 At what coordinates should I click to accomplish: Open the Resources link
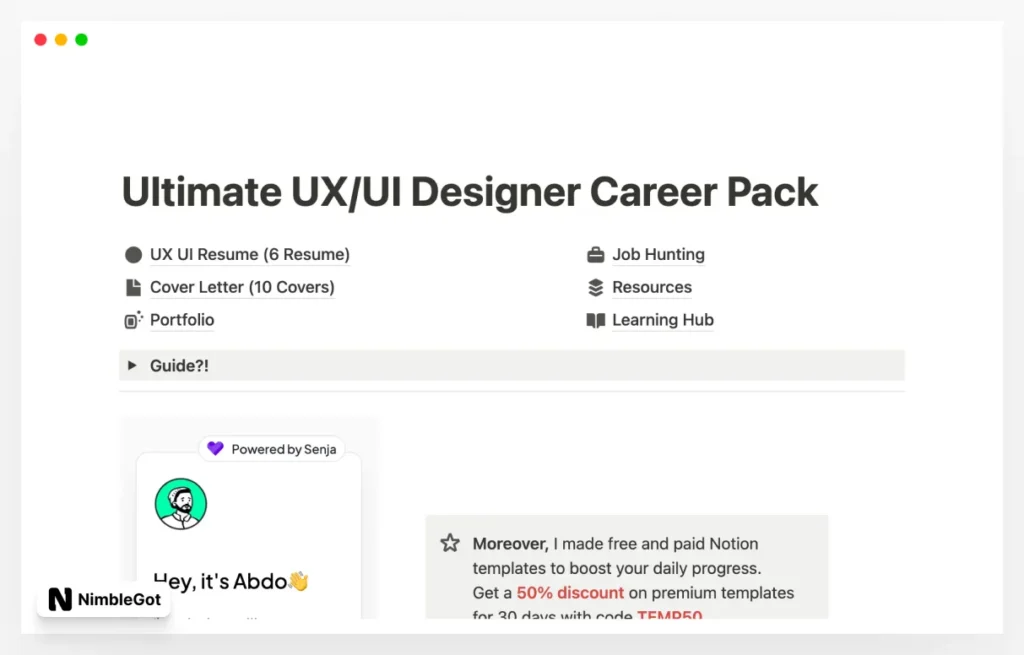[x=652, y=287]
